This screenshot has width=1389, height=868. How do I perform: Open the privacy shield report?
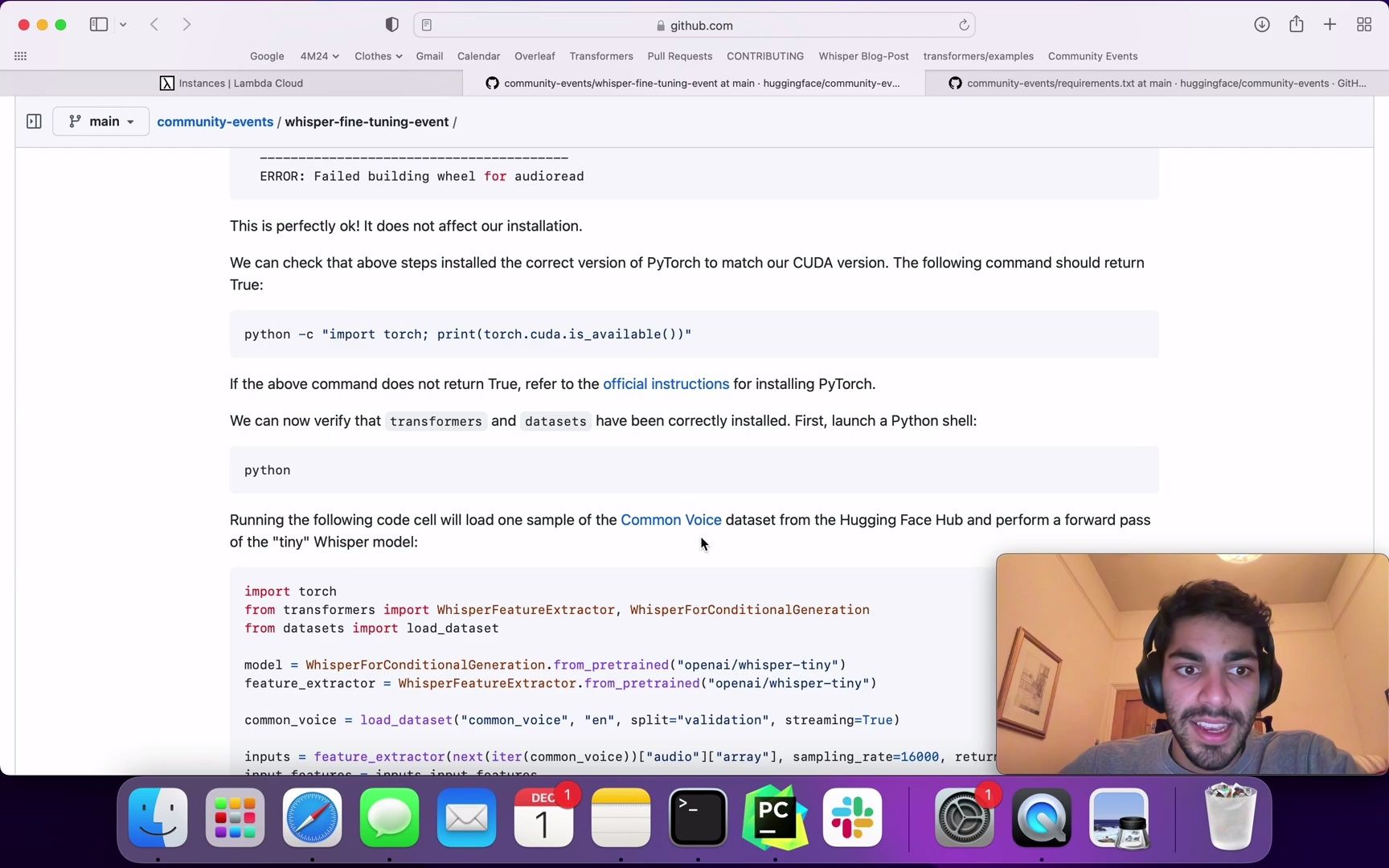coord(392,25)
